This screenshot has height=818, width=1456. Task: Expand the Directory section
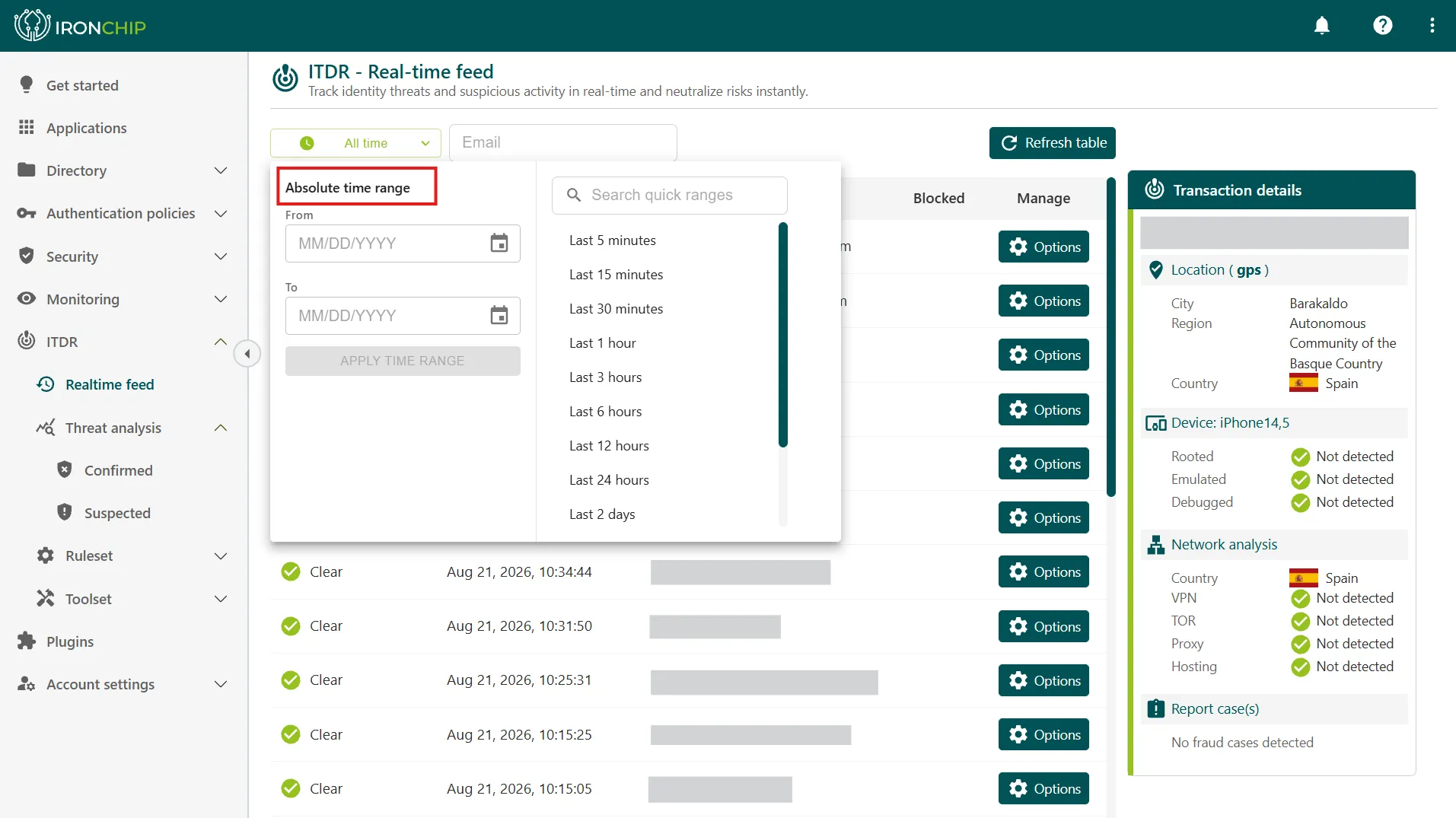[221, 170]
